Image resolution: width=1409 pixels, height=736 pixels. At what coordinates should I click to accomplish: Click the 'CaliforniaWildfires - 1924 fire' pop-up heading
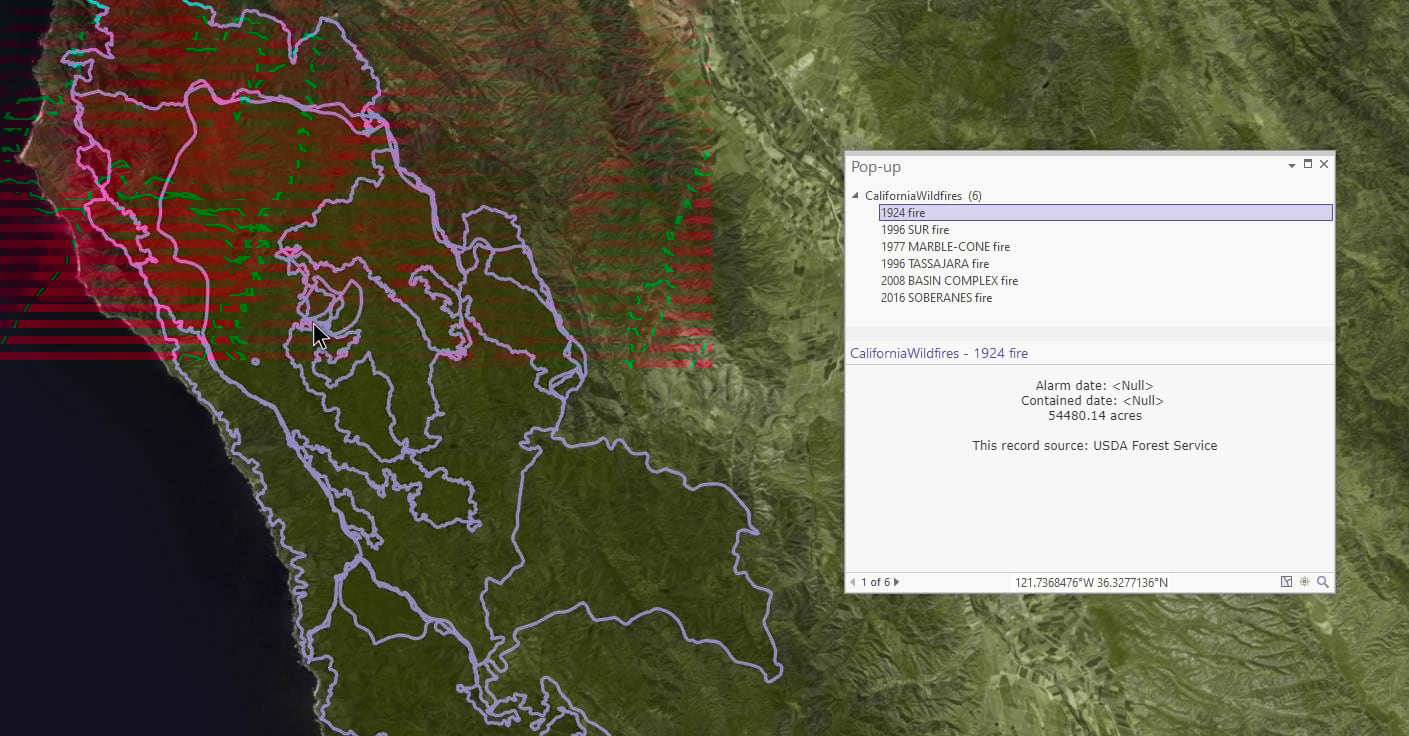point(939,353)
